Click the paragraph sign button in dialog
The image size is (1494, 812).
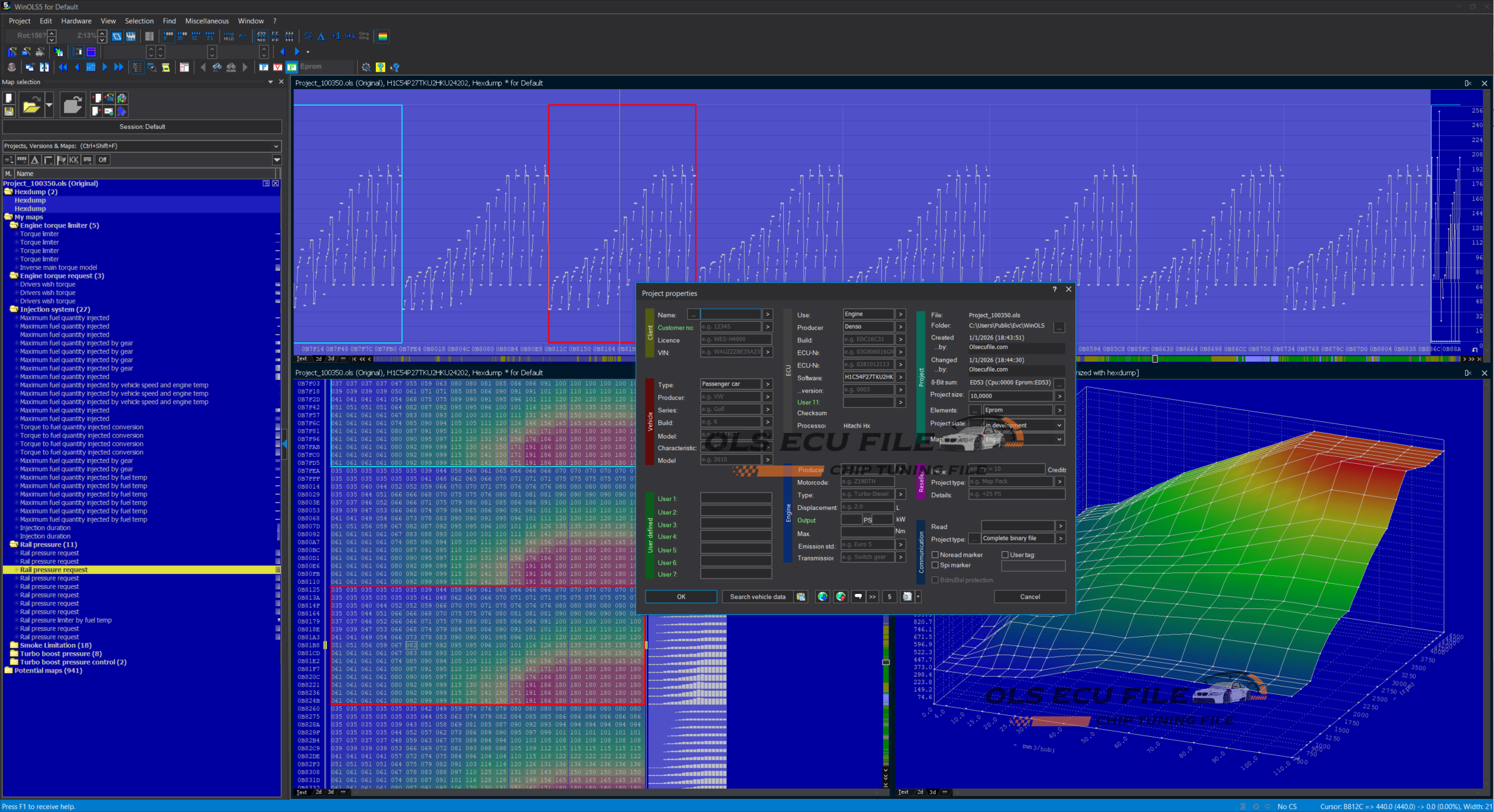[x=889, y=596]
